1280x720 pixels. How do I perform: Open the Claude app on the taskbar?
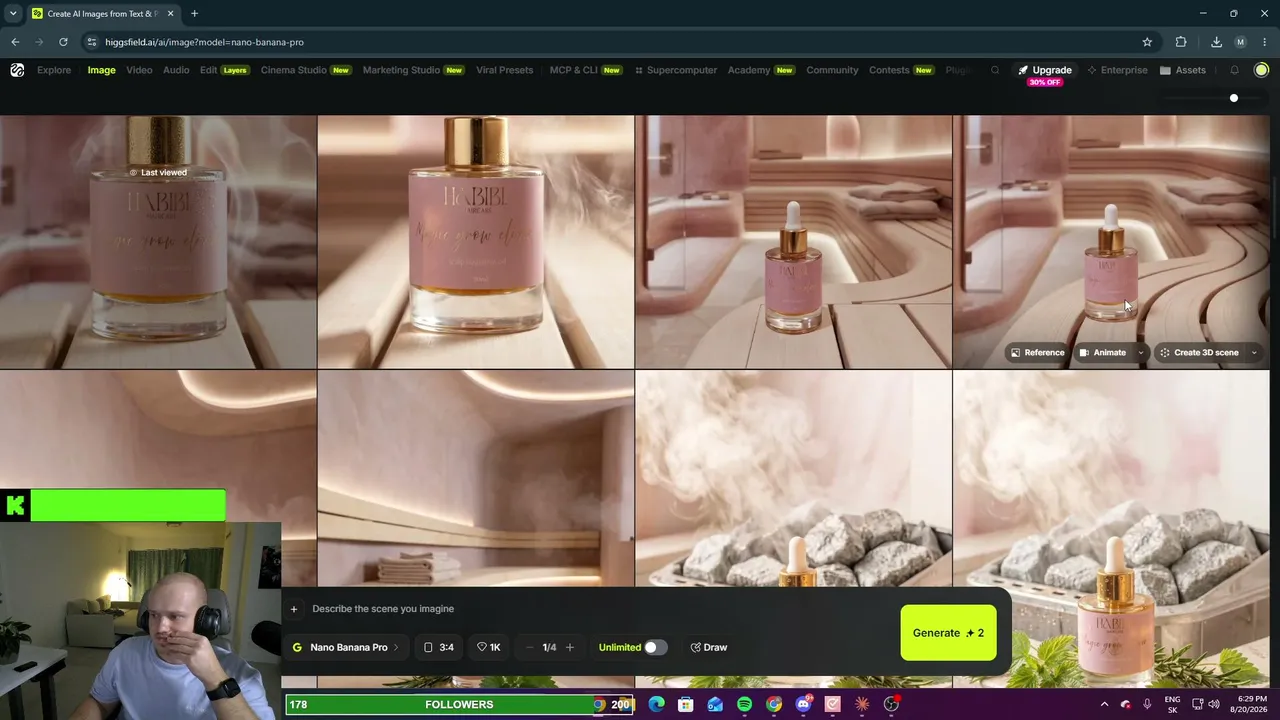click(x=862, y=704)
